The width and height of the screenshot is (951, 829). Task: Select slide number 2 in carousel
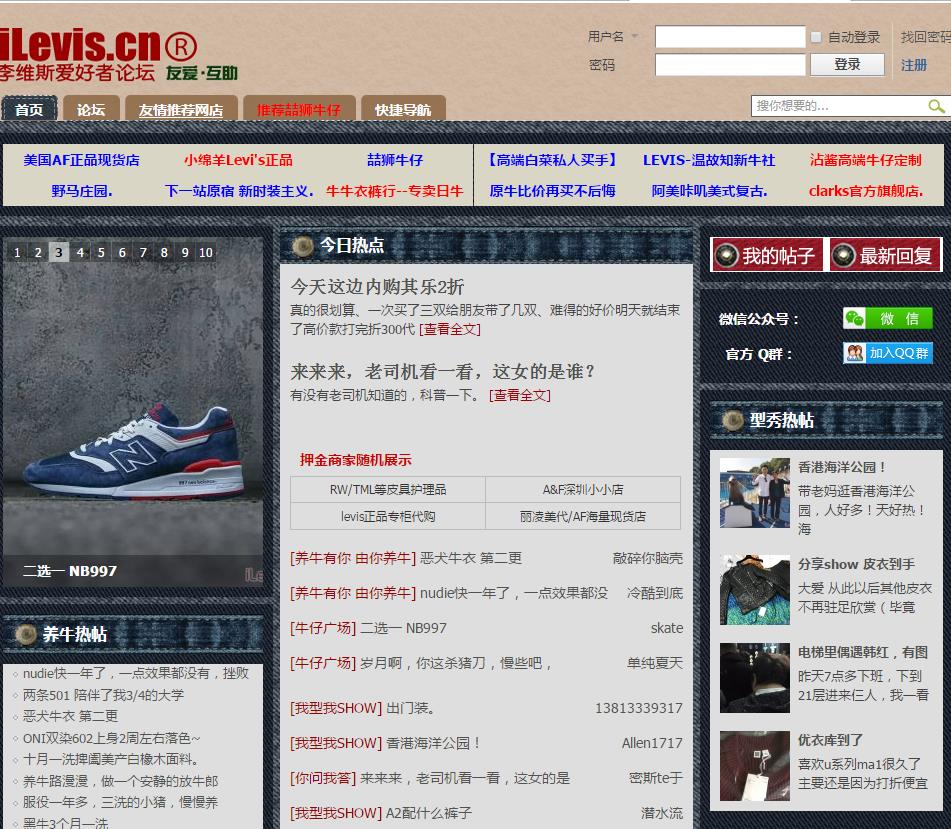(x=38, y=252)
